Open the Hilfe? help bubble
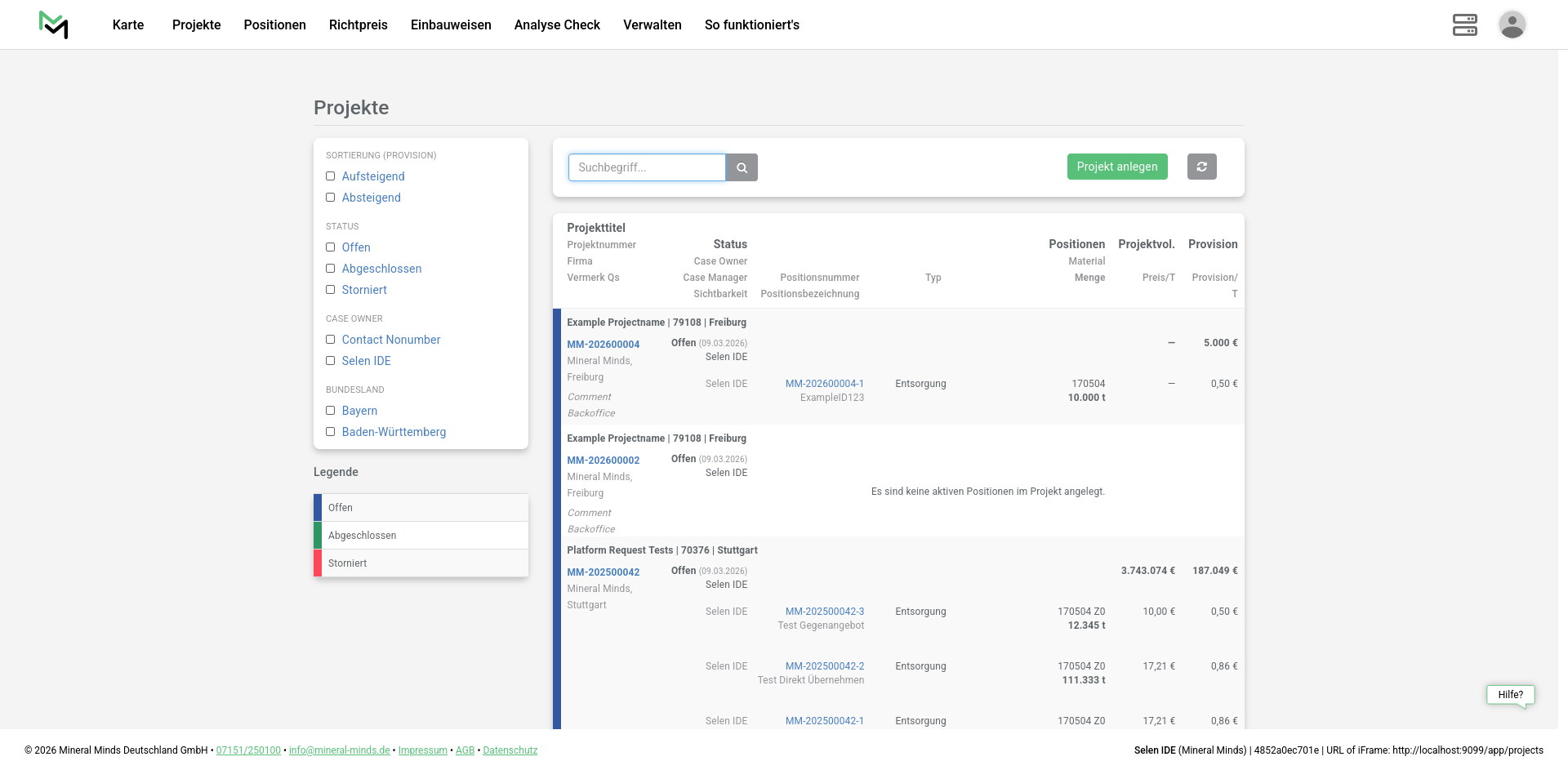The height and width of the screenshot is (770, 1568). (1510, 695)
